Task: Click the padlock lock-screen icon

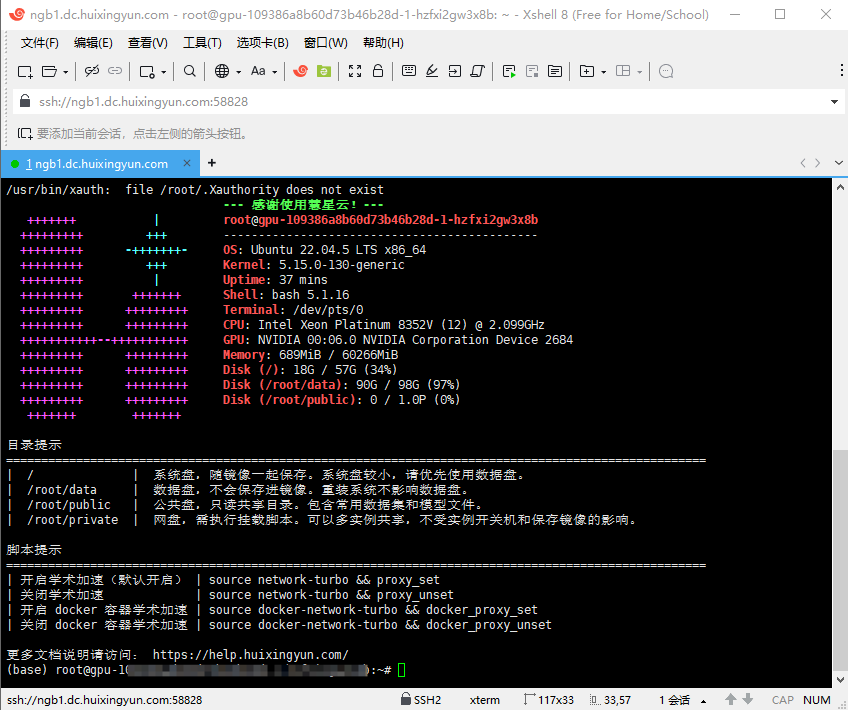Action: click(x=378, y=71)
